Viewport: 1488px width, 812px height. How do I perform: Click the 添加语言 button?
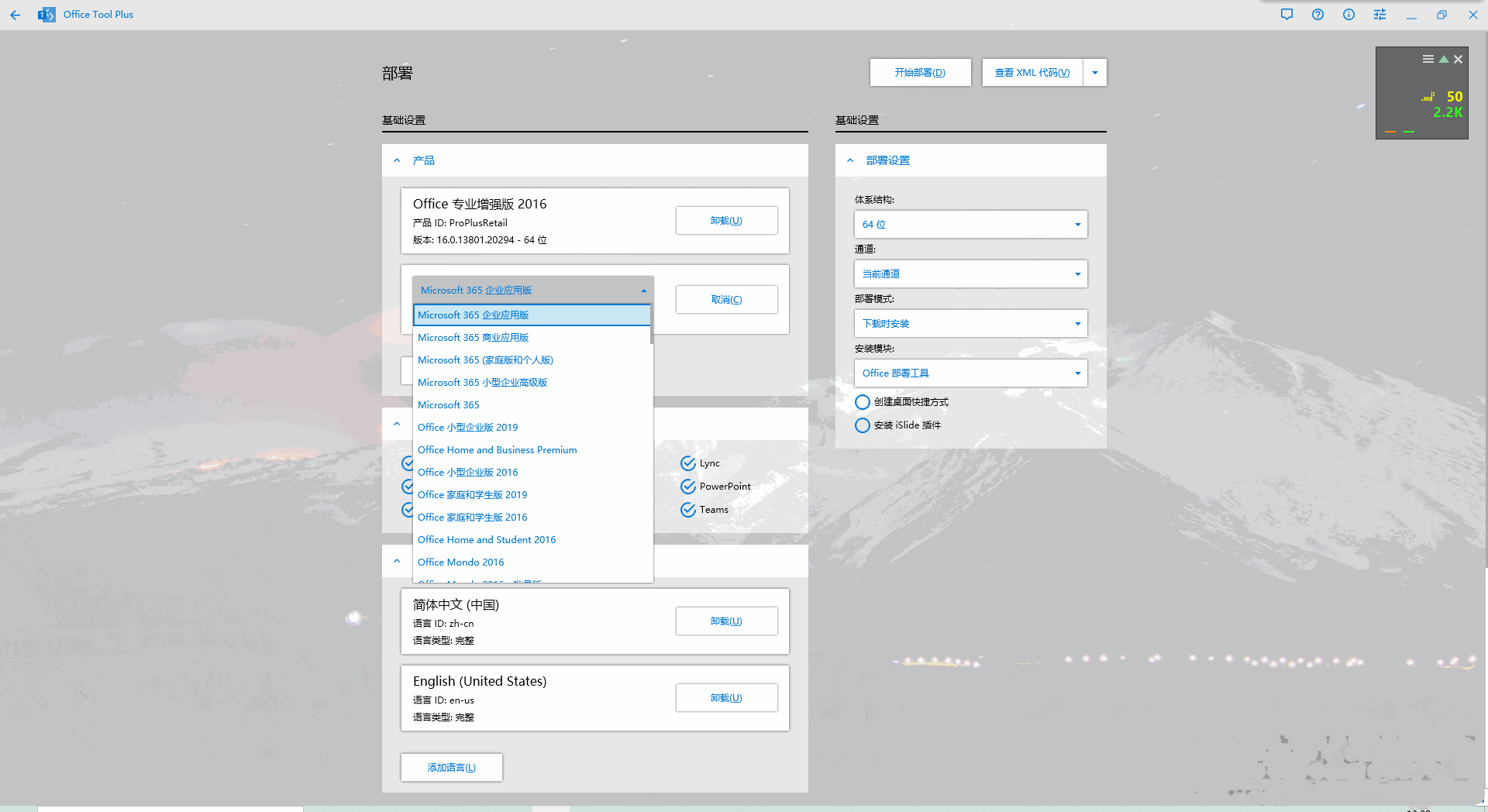click(451, 768)
